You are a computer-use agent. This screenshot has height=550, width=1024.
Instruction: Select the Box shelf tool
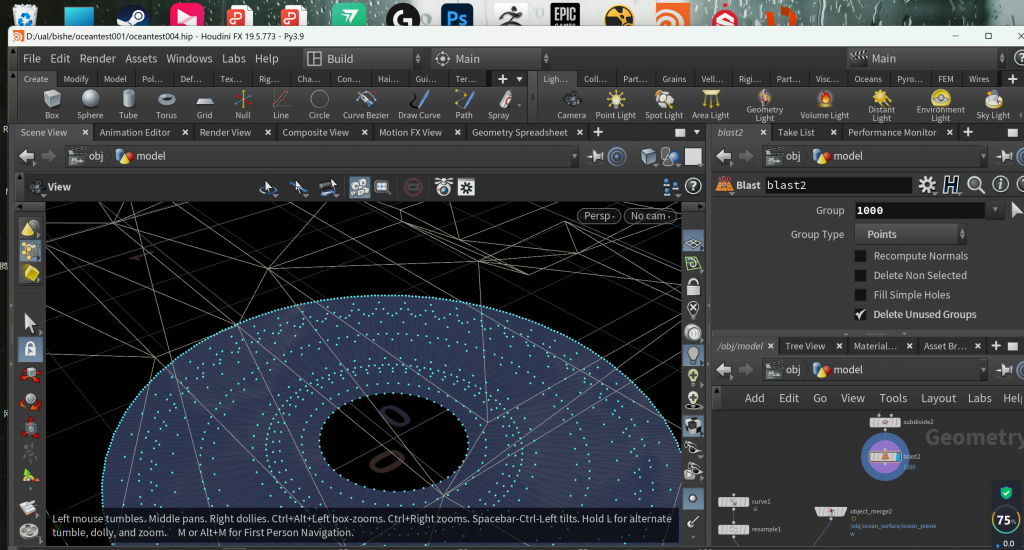pos(52,105)
